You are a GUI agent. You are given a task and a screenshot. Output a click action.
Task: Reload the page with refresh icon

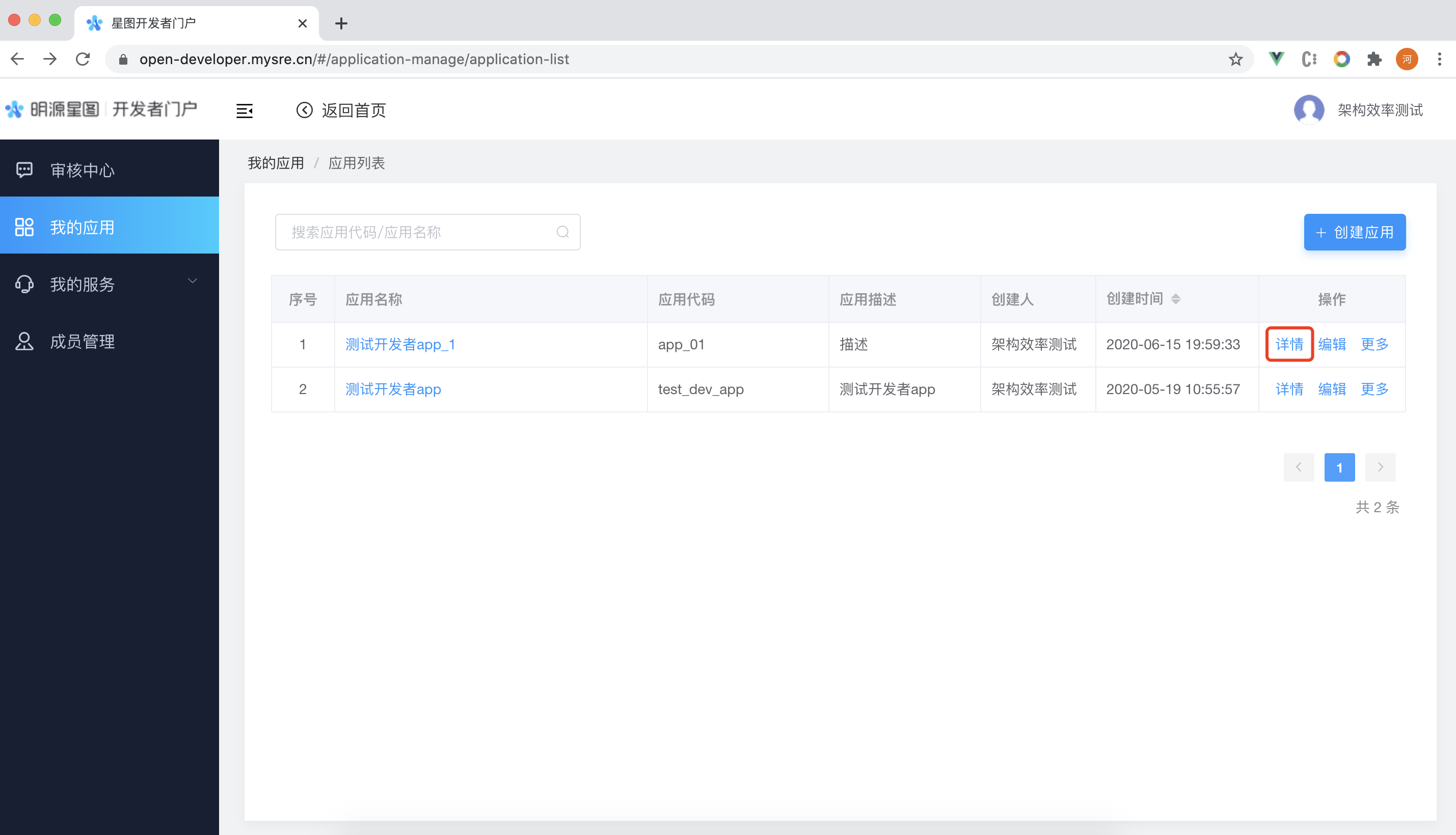click(x=83, y=59)
